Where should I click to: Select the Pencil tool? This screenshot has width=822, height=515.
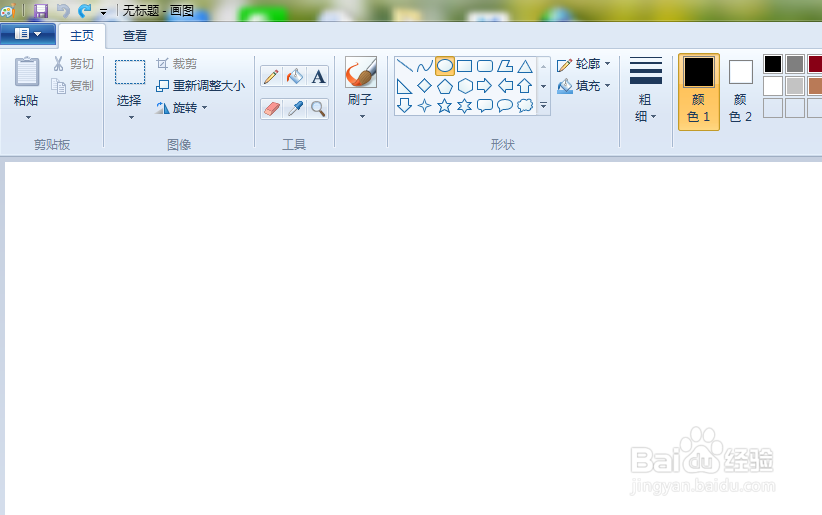(272, 77)
